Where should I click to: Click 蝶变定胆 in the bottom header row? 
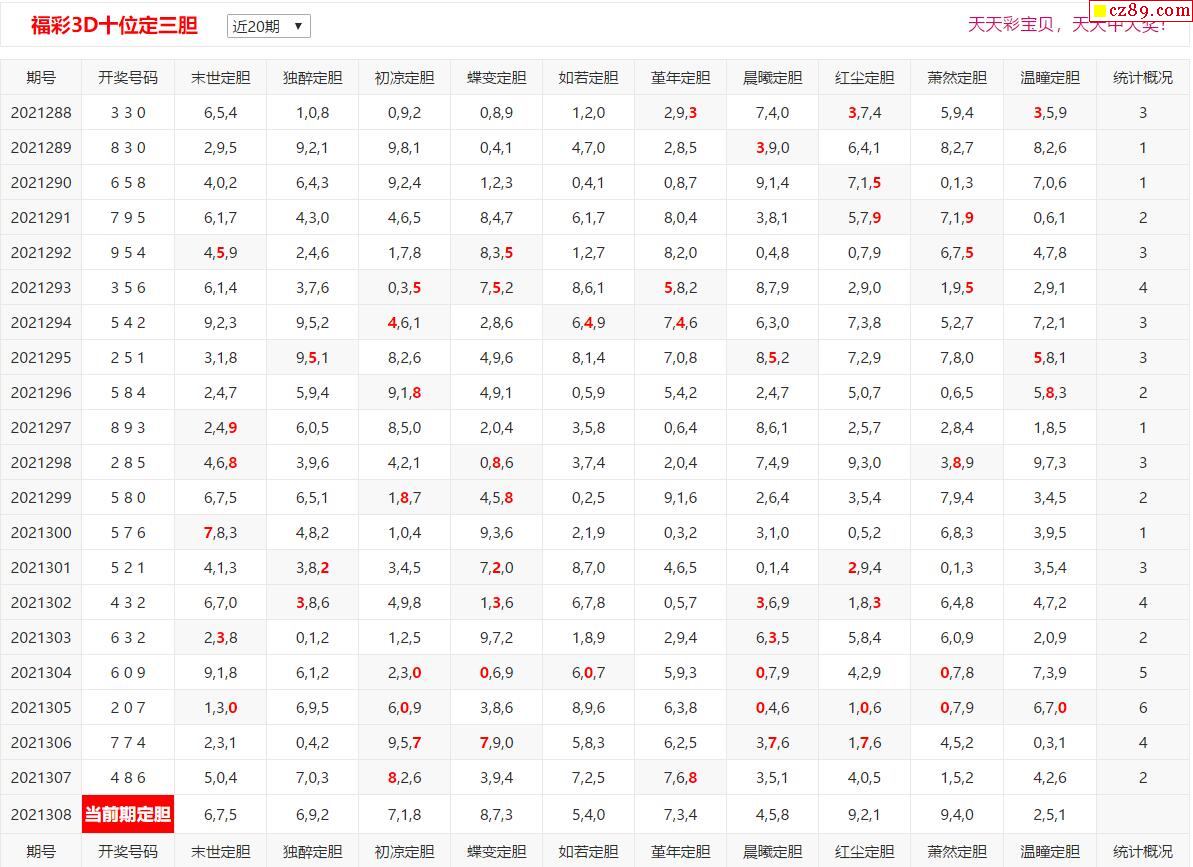point(496,851)
